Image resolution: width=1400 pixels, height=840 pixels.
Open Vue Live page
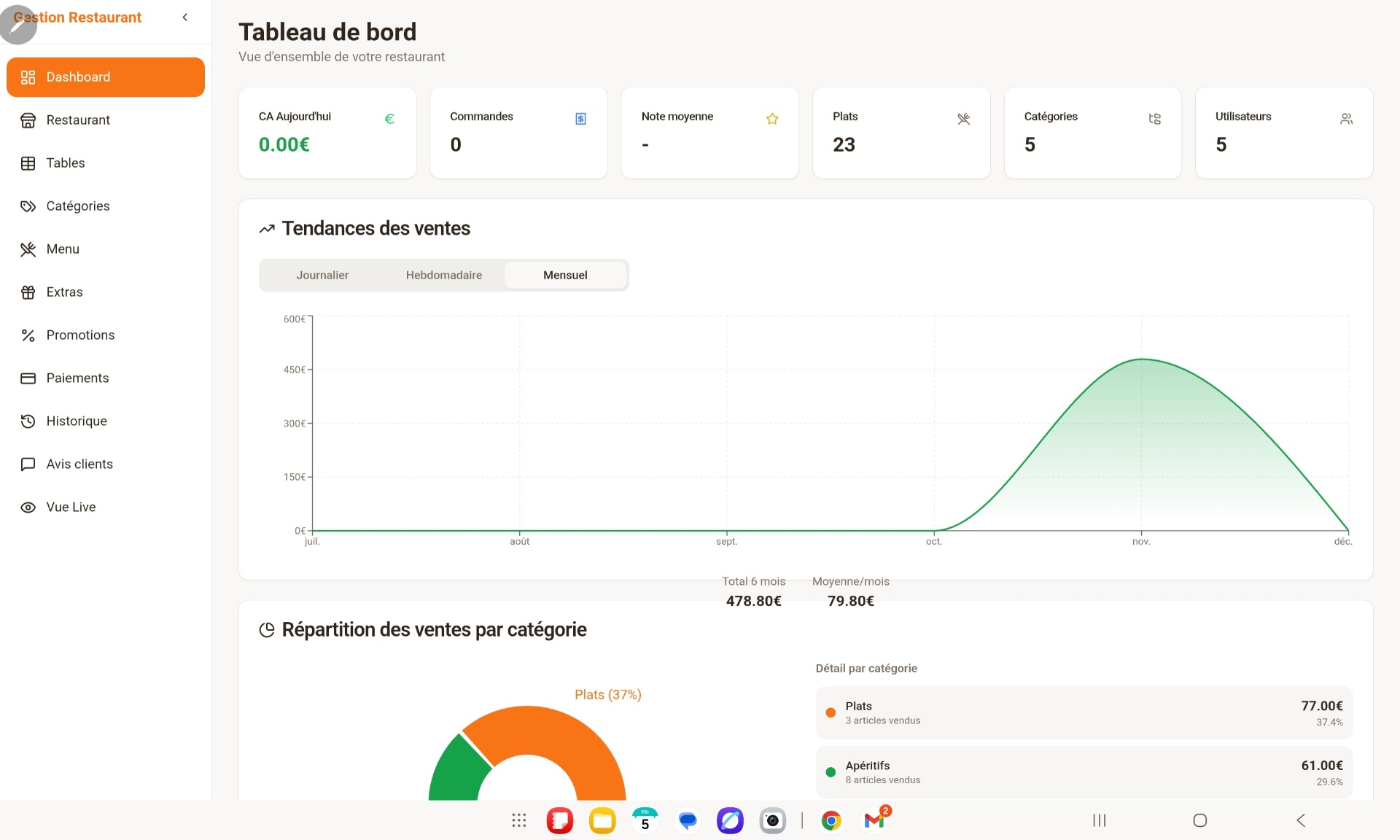point(106,507)
